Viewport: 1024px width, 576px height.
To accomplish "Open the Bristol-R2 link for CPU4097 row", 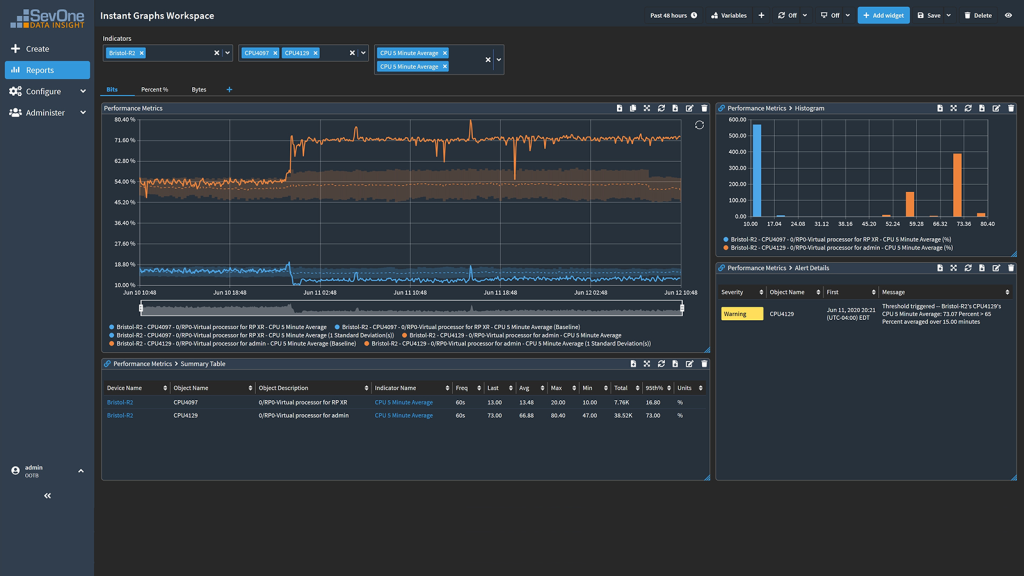I will pos(120,402).
